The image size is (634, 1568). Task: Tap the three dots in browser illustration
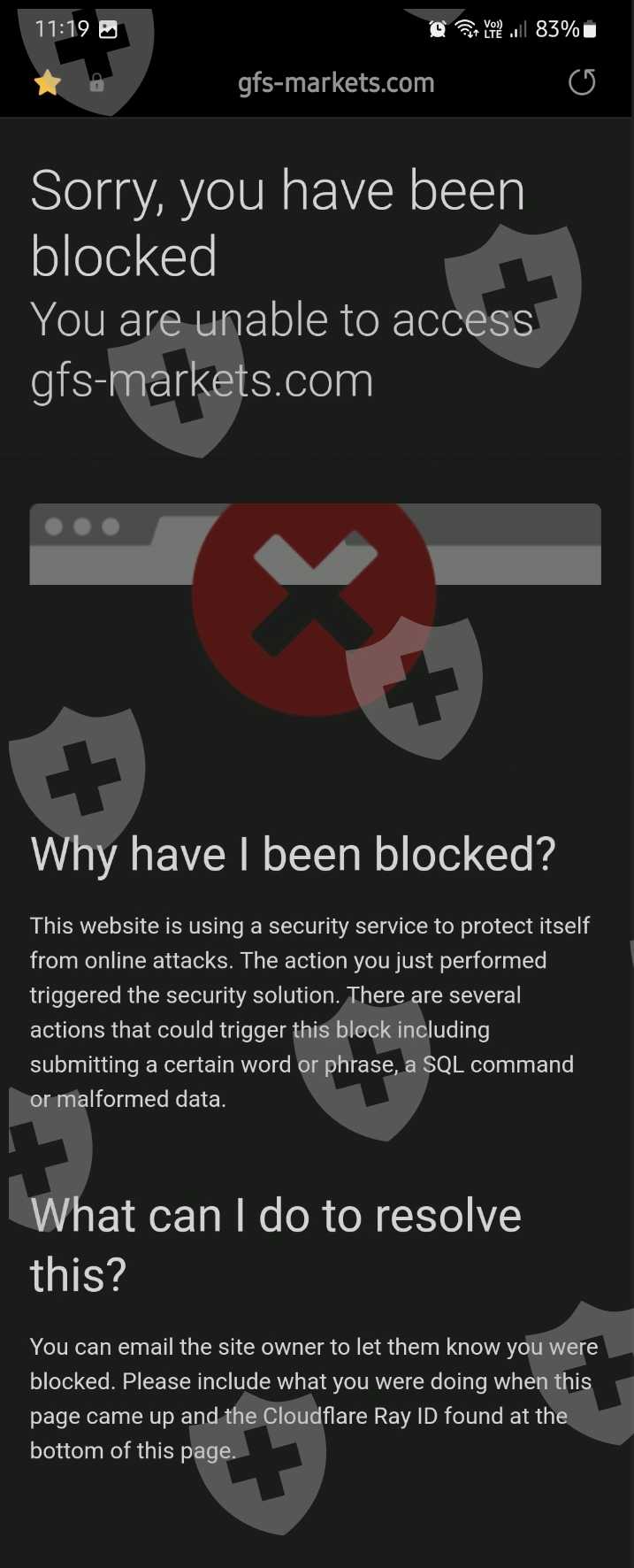[82, 527]
